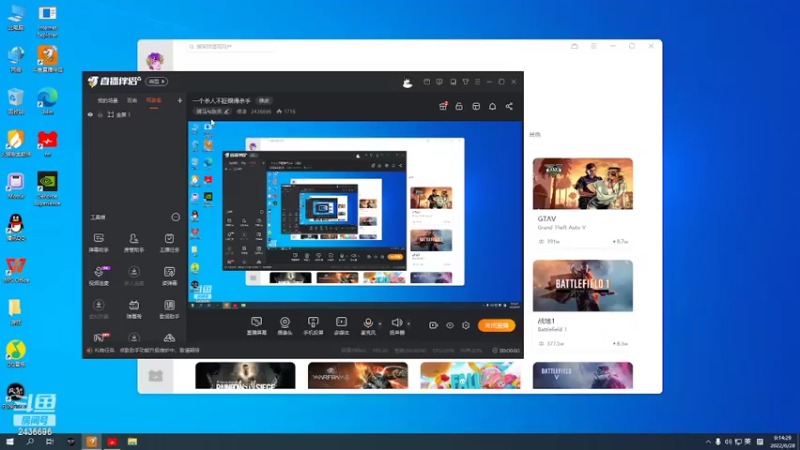Open the Battlefield V thumbnail in background window
This screenshot has width=800, height=450.
[583, 376]
